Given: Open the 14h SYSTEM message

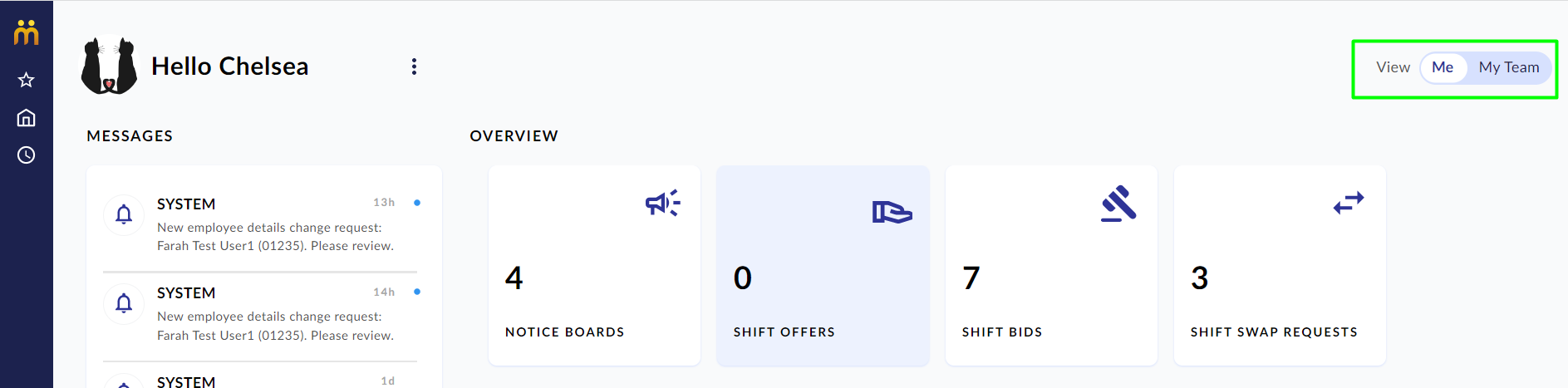Looking at the screenshot, I should 263,313.
